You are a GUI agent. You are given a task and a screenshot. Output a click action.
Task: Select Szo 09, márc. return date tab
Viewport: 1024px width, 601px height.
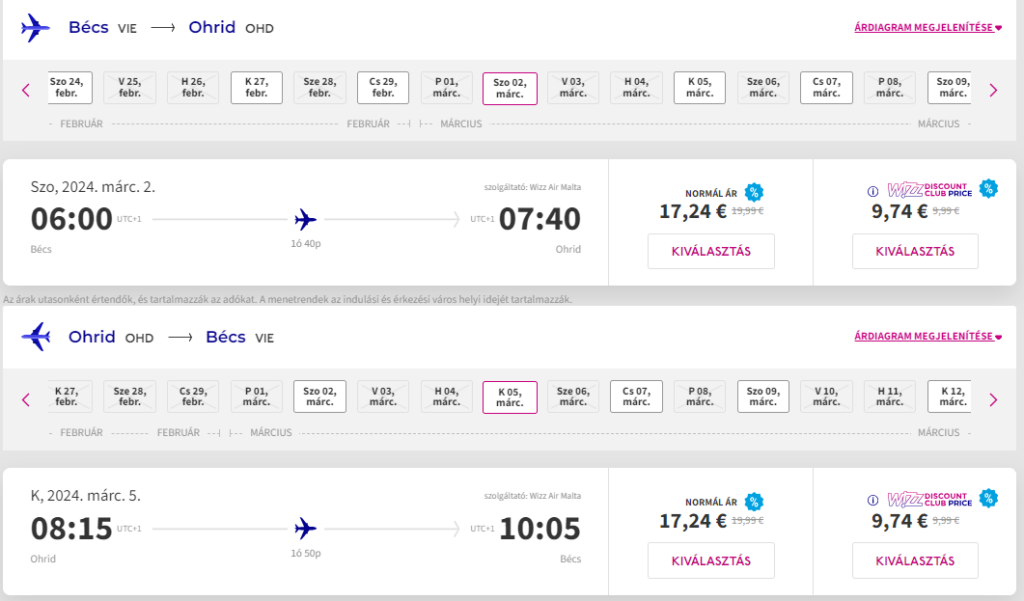[763, 397]
